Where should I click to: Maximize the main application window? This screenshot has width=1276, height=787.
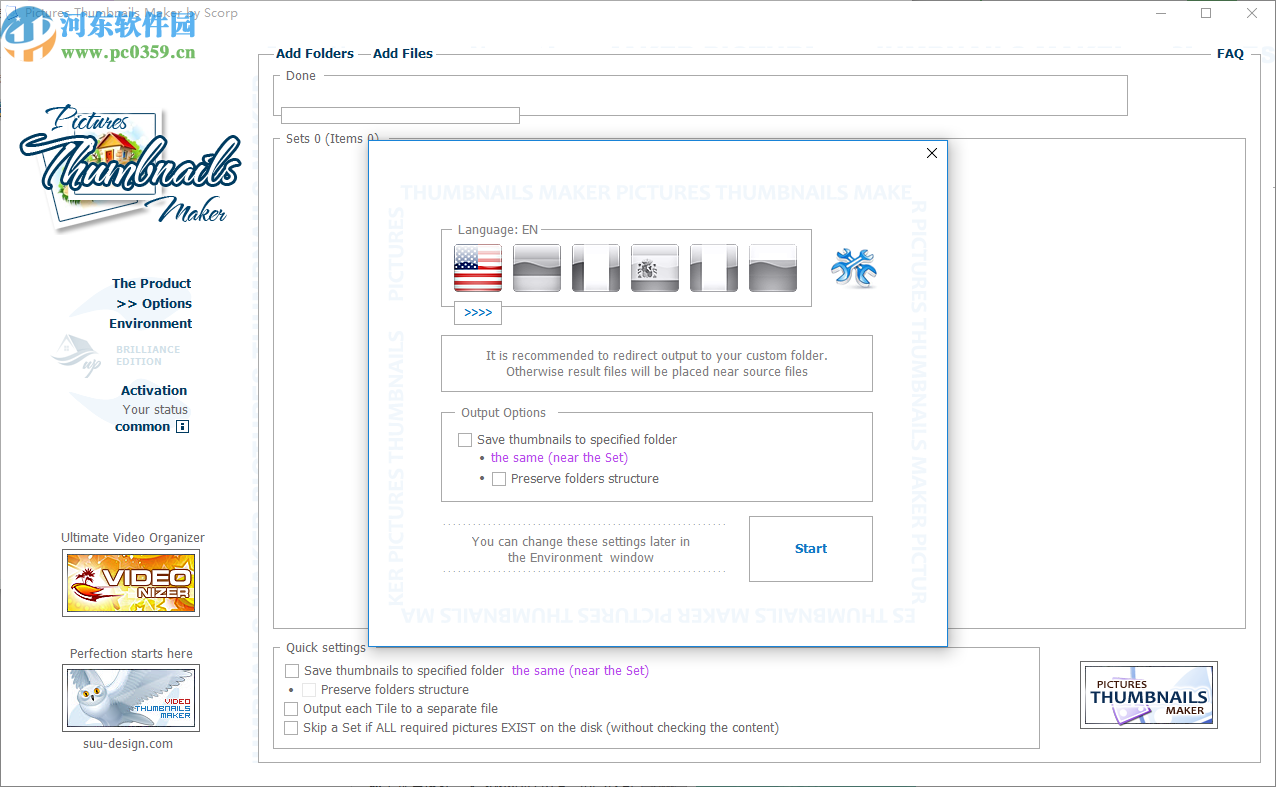coord(1206,13)
